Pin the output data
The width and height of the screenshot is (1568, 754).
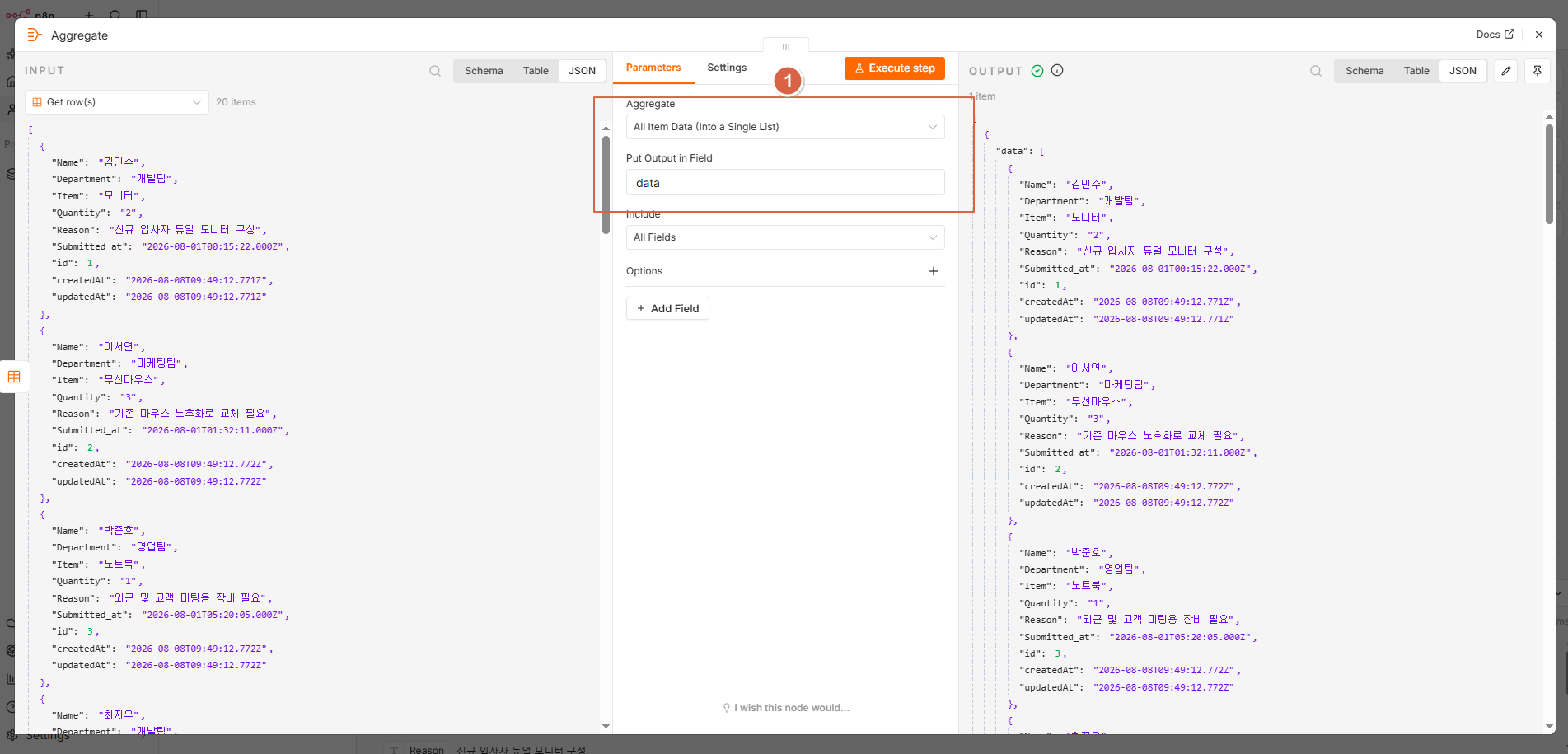click(x=1538, y=71)
